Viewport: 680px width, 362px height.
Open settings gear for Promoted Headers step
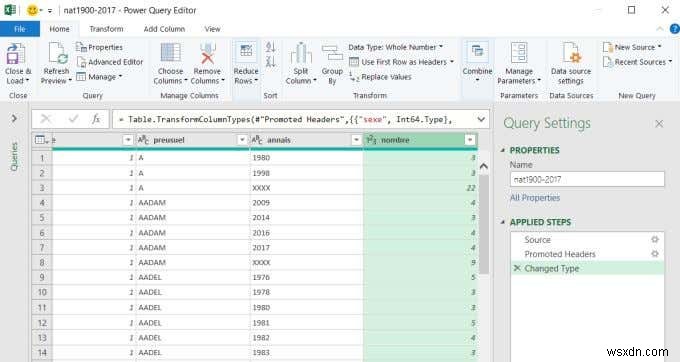coord(655,254)
